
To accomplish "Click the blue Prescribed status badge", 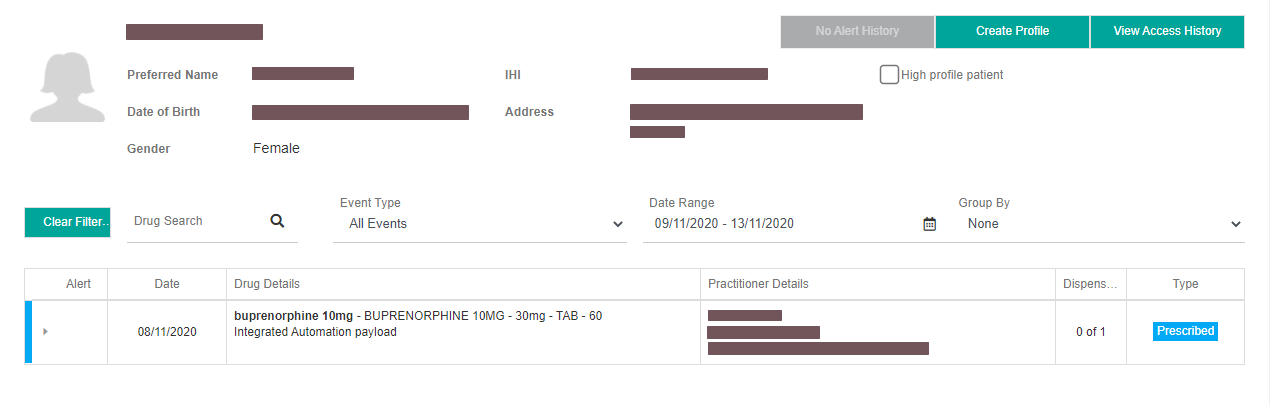I will pyautogui.click(x=1185, y=331).
